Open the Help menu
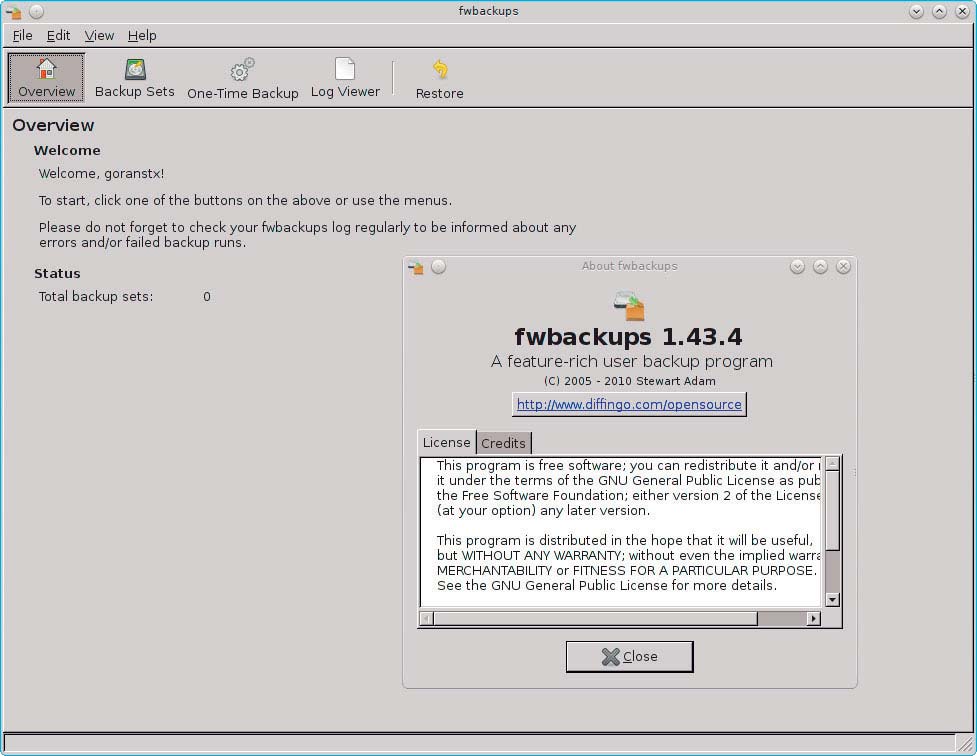977x756 pixels. (x=142, y=36)
